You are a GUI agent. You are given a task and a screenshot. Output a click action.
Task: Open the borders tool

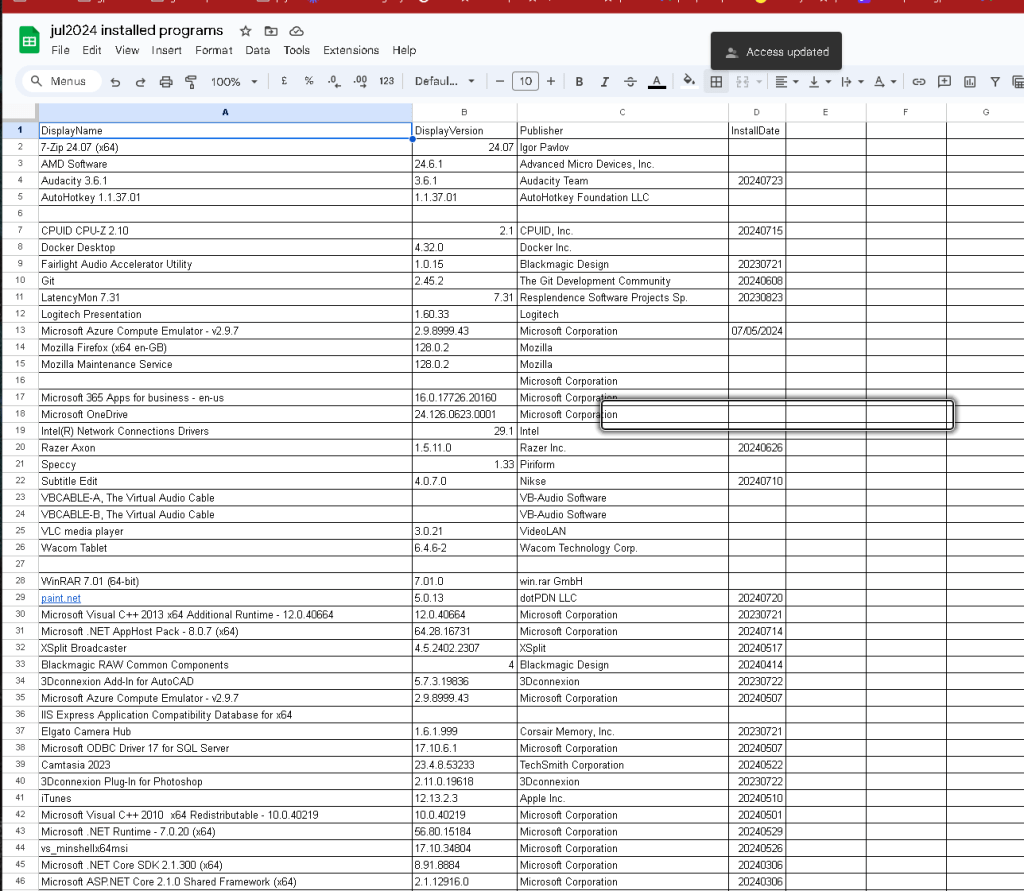(x=716, y=82)
